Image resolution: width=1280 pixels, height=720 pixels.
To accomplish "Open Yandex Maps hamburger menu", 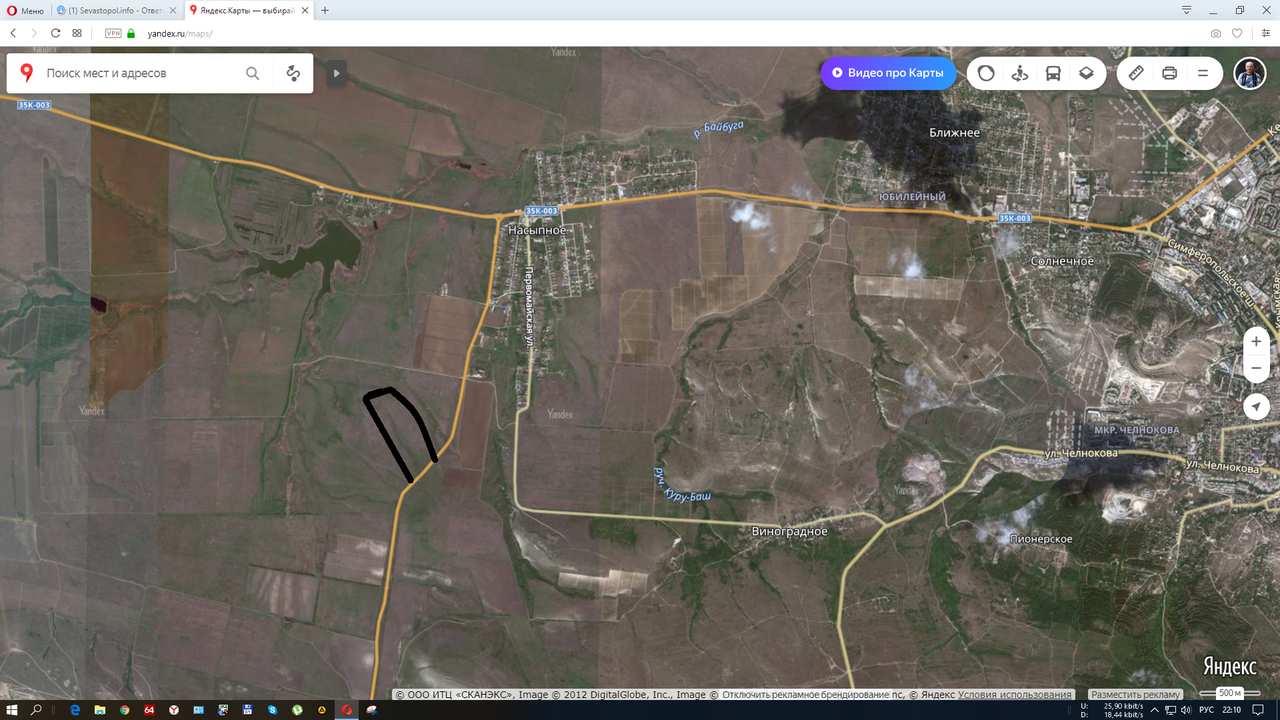I will point(1203,73).
